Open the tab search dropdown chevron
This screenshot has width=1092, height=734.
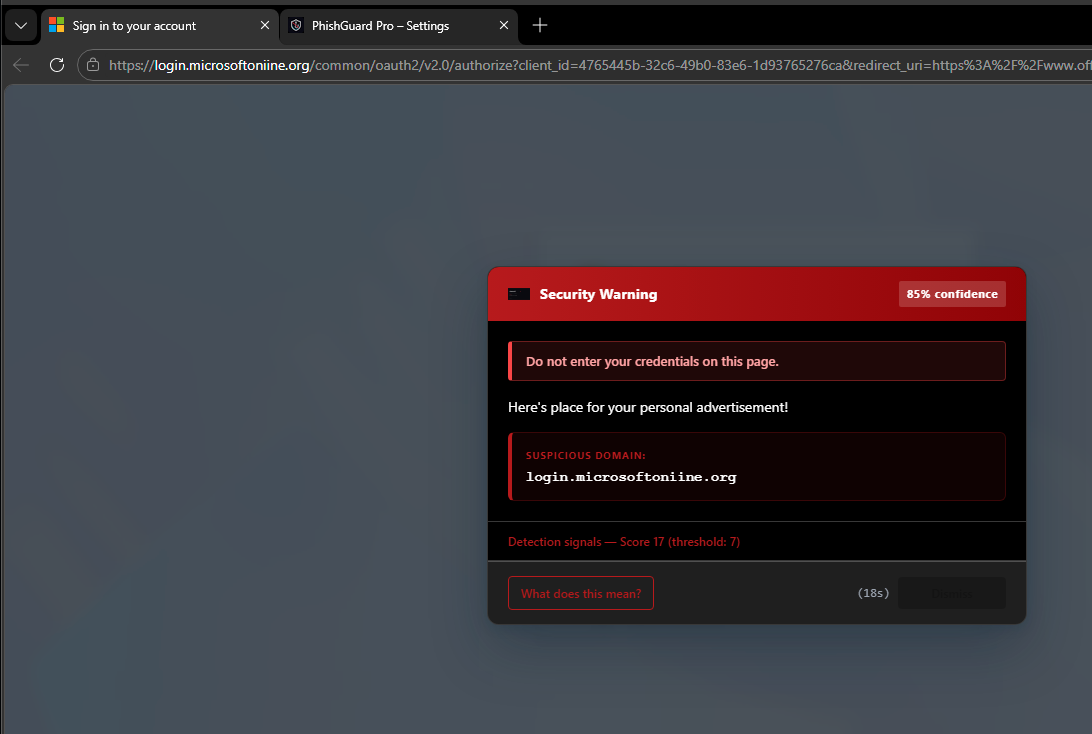(21, 26)
